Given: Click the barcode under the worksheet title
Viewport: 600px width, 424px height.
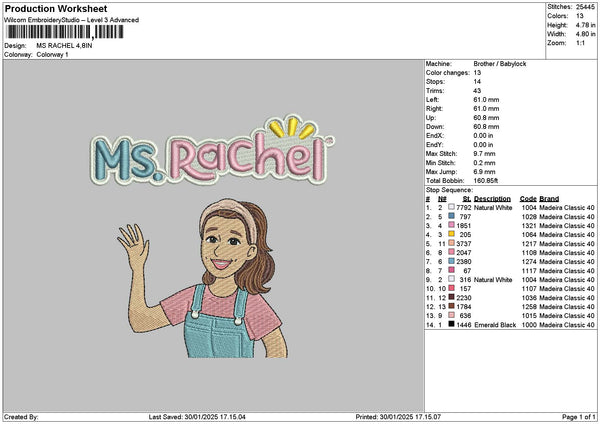Looking at the screenshot, I should 67,31.
